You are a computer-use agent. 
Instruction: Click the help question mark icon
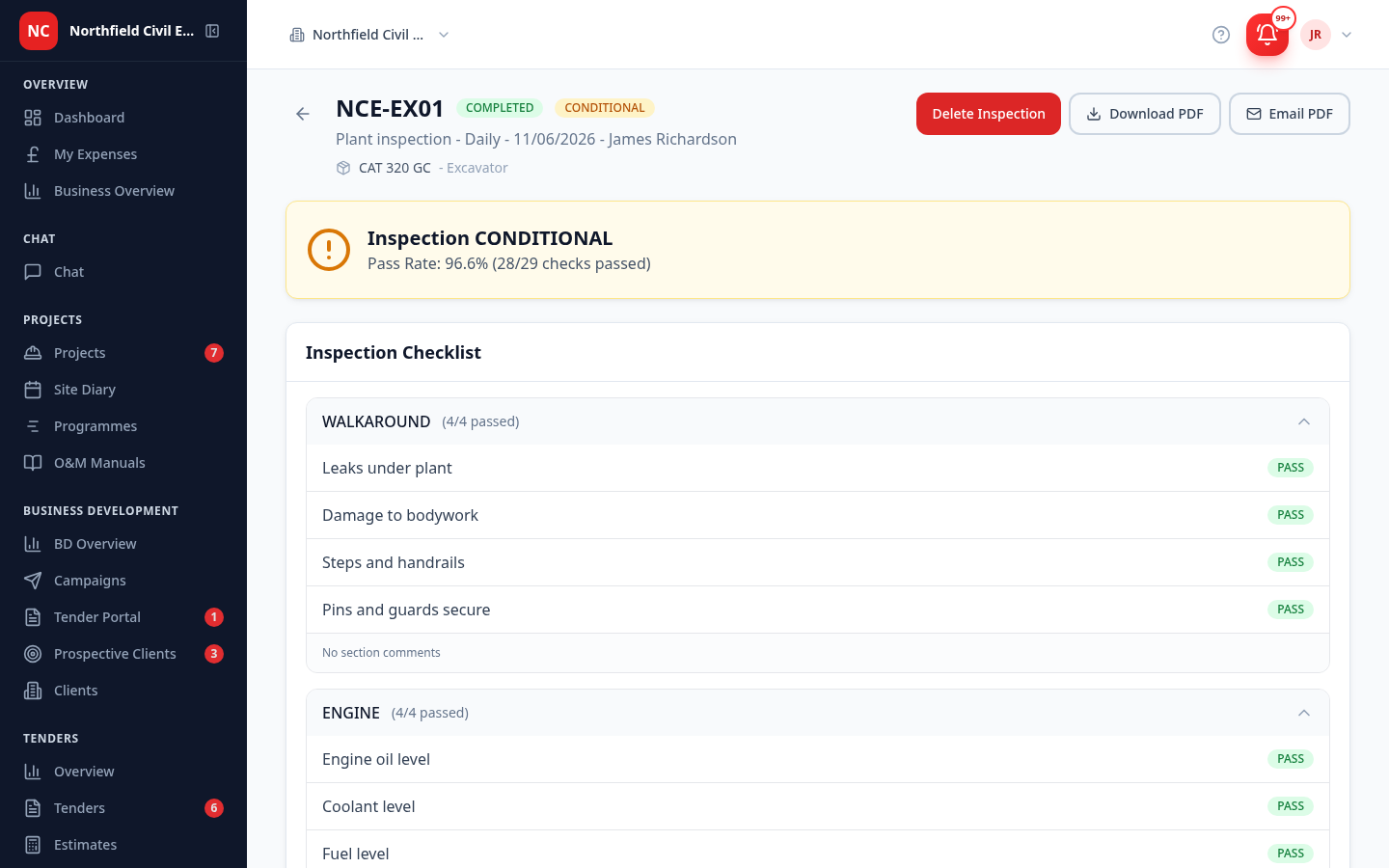tap(1221, 35)
